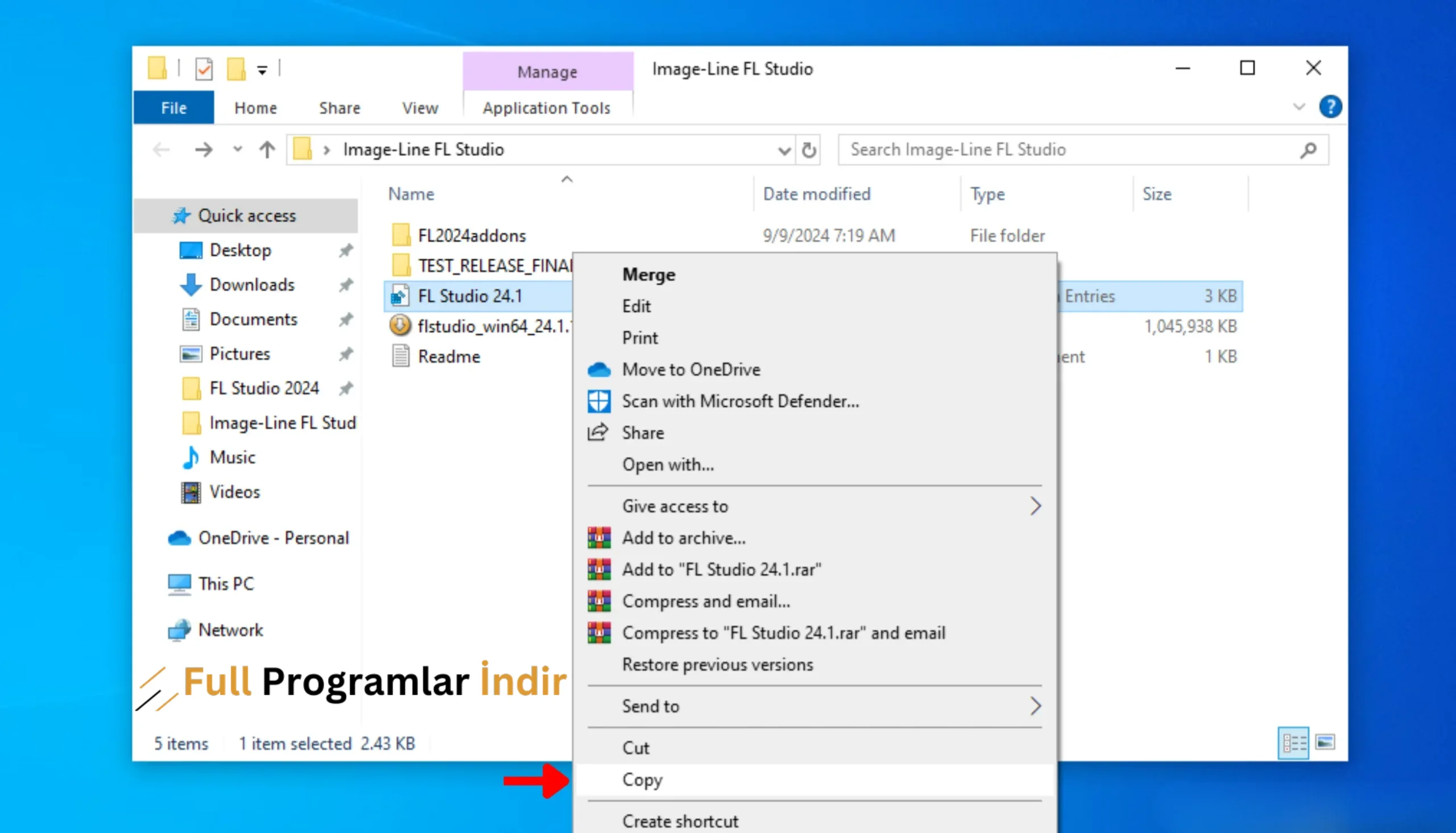Click the search magnifier icon
Screen dimensions: 1456x833
tap(1308, 150)
